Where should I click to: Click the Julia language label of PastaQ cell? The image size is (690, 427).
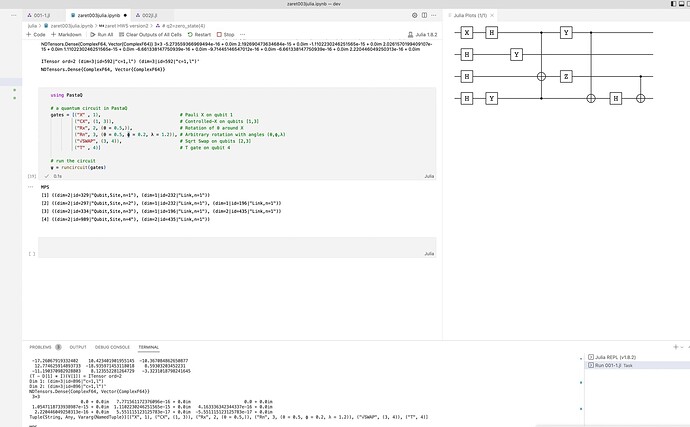click(429, 176)
